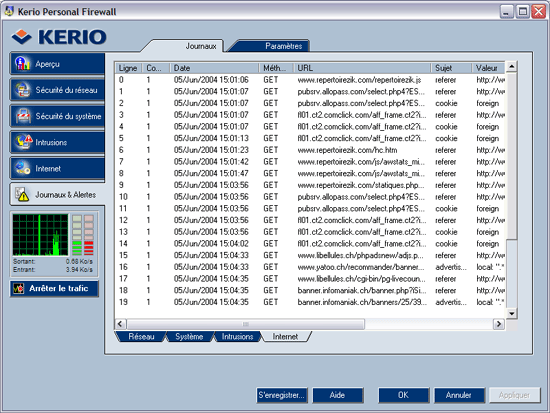Screen dimensions: 550x413
Task: Sort by the Sujet column header
Action: pyautogui.click(x=451, y=68)
